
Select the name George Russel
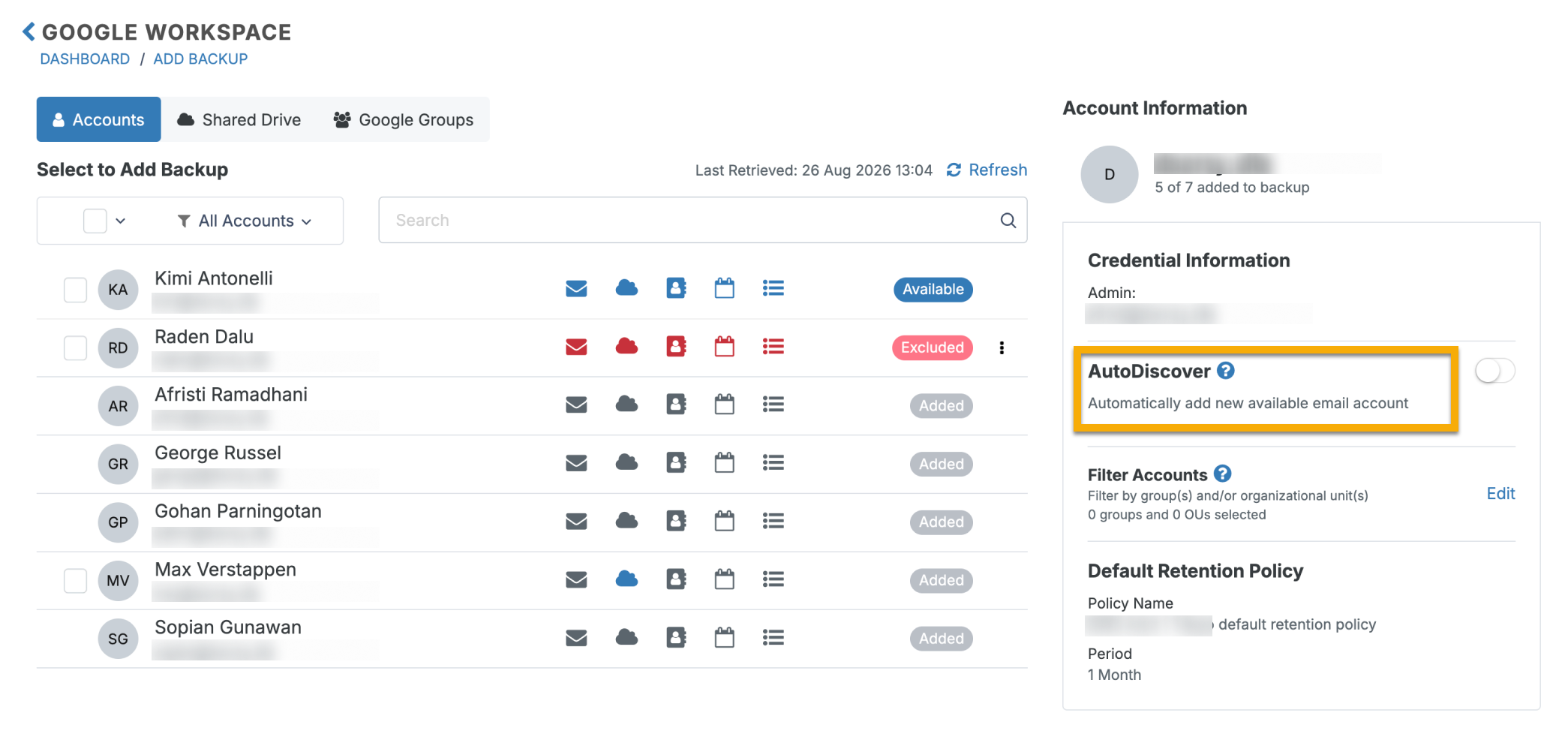tap(218, 453)
